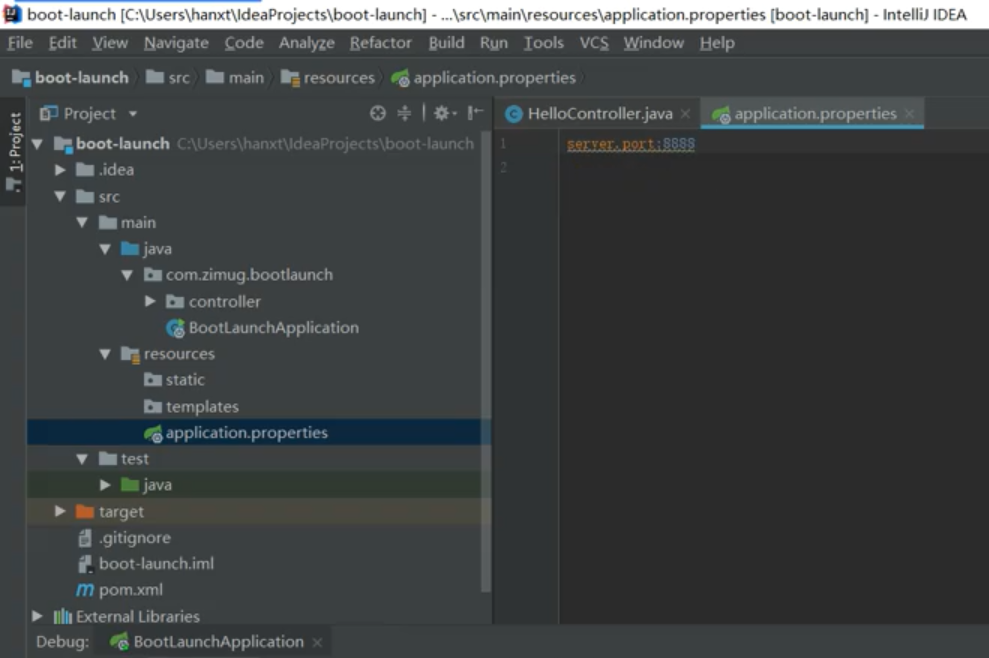Image resolution: width=989 pixels, height=658 pixels.
Task: Open the Analyze menu
Action: pyautogui.click(x=307, y=43)
